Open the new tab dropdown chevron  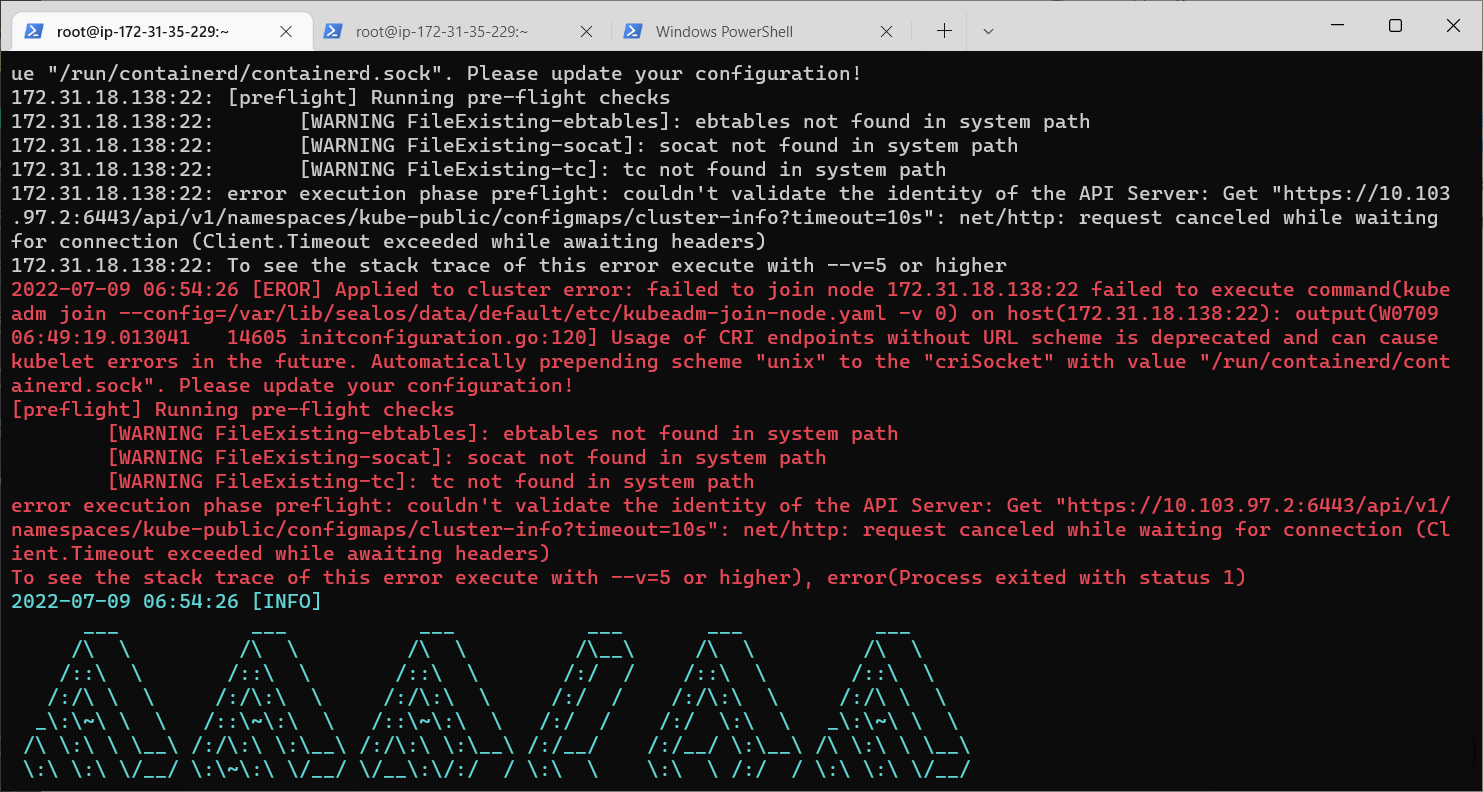[988, 31]
